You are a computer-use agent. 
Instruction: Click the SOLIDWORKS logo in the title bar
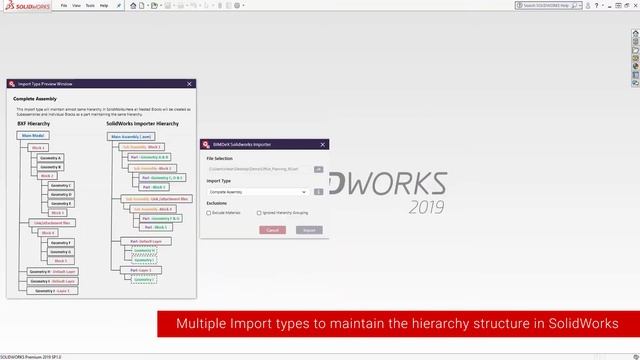[28, 6]
